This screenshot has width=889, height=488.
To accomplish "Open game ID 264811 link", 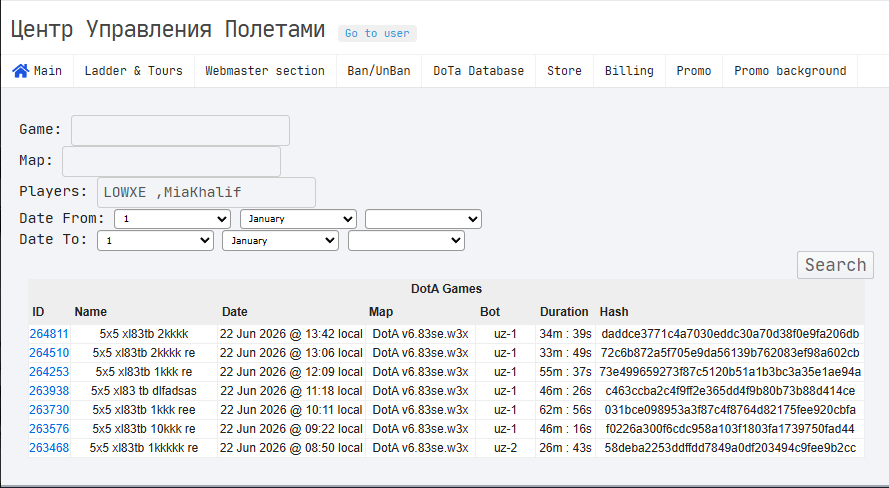I will [x=49, y=334].
